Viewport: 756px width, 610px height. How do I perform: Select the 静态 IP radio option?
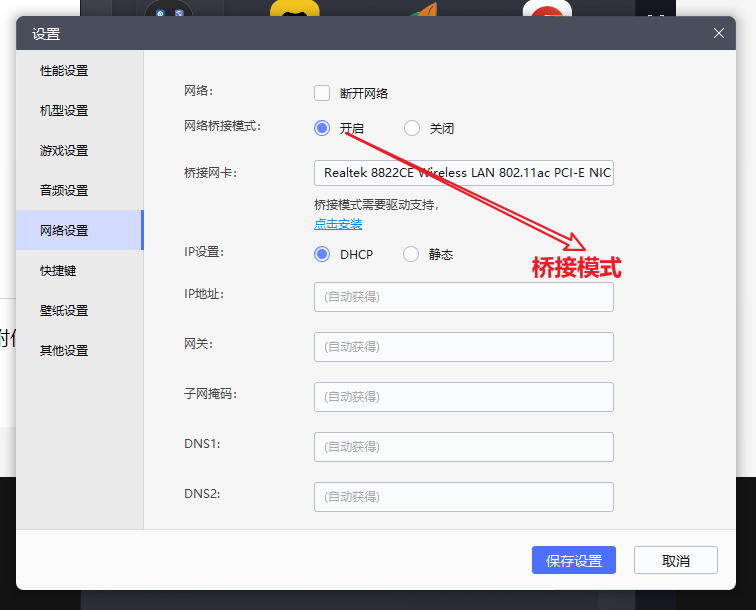(412, 254)
